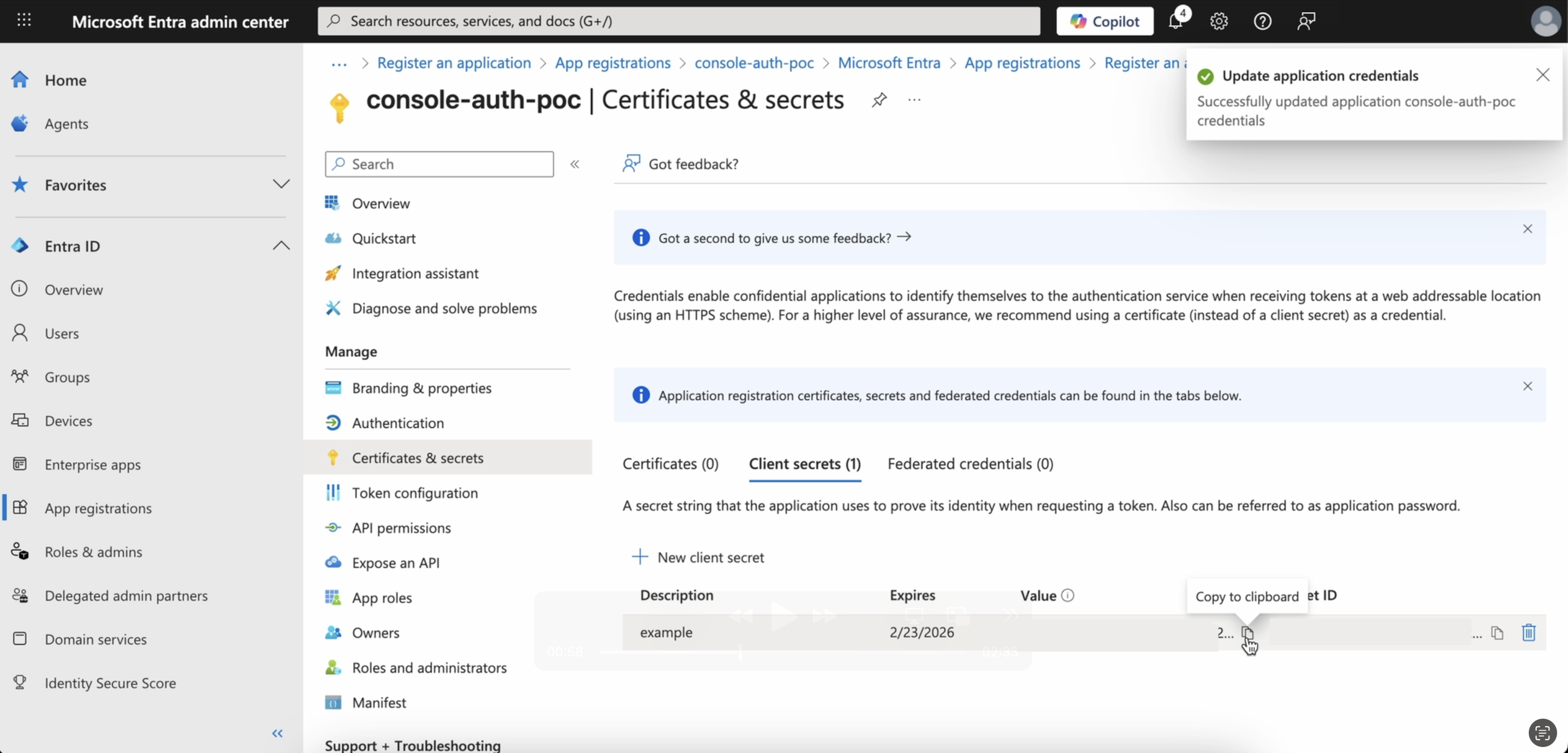Screen dimensions: 1568x753
Task: Dismiss the Update application credentials notification
Action: point(1542,75)
